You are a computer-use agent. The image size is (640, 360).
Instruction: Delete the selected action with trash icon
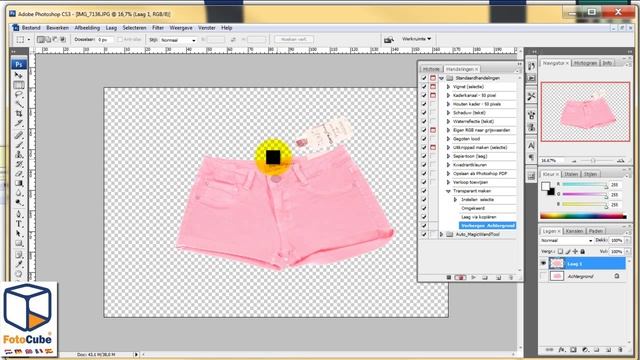pos(511,278)
